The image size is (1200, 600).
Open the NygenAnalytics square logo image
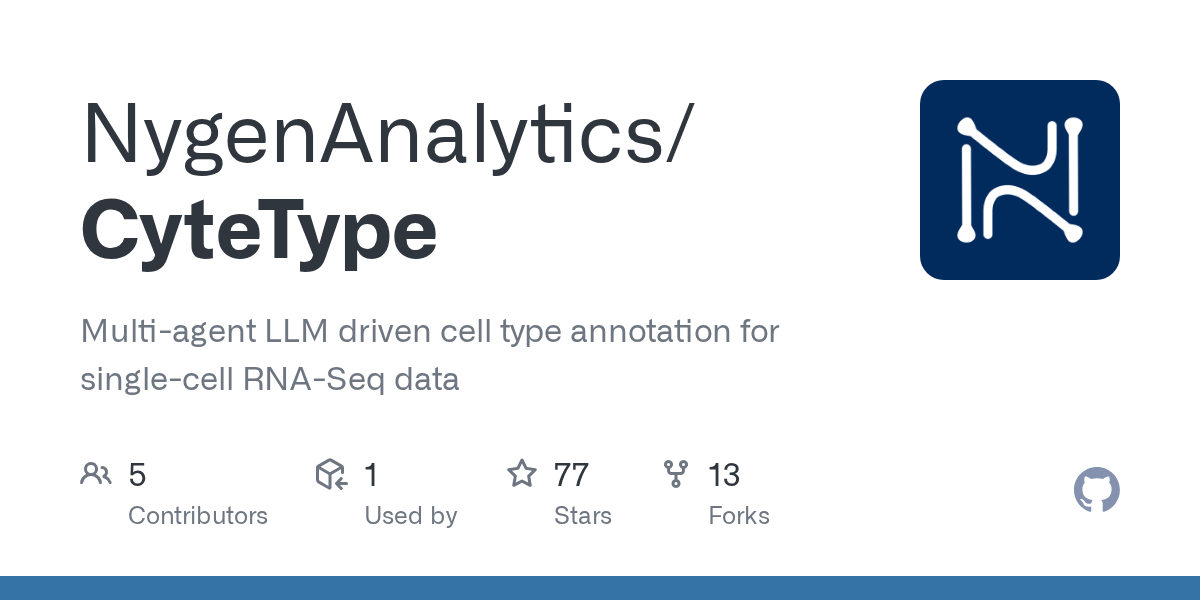coord(1019,180)
